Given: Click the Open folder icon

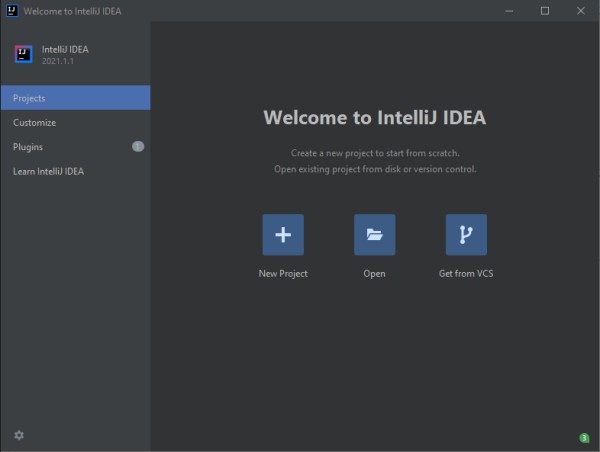Looking at the screenshot, I should pos(375,235).
